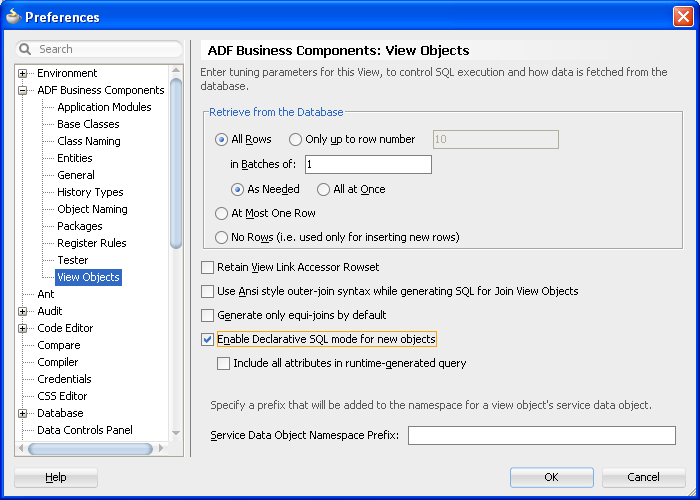The image size is (700, 500).
Task: Choose All at Once fetch option
Action: 323,190
